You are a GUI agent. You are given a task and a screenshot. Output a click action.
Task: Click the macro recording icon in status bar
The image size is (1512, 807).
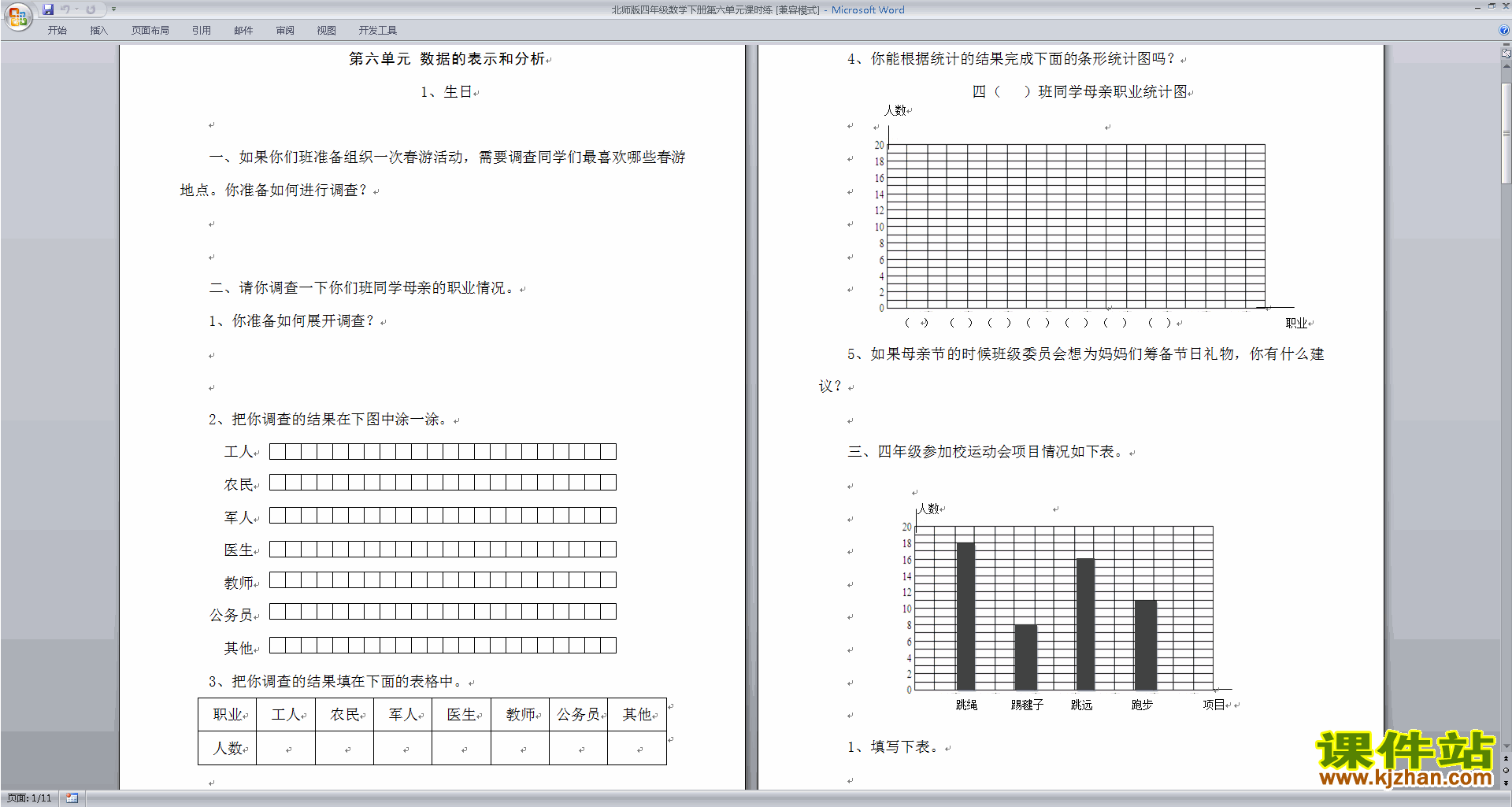click(x=72, y=798)
